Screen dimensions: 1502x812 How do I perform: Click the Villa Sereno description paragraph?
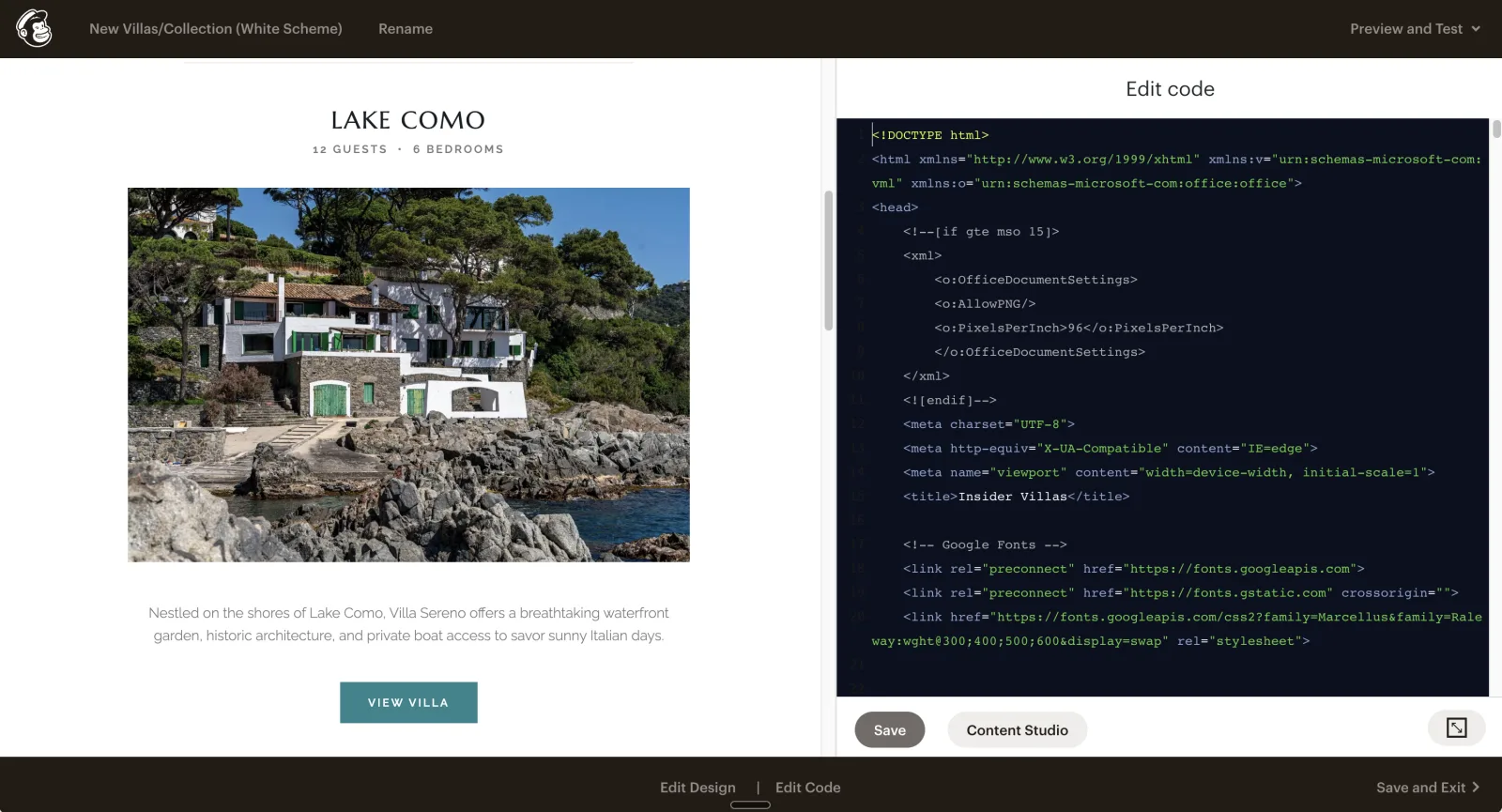(x=408, y=624)
